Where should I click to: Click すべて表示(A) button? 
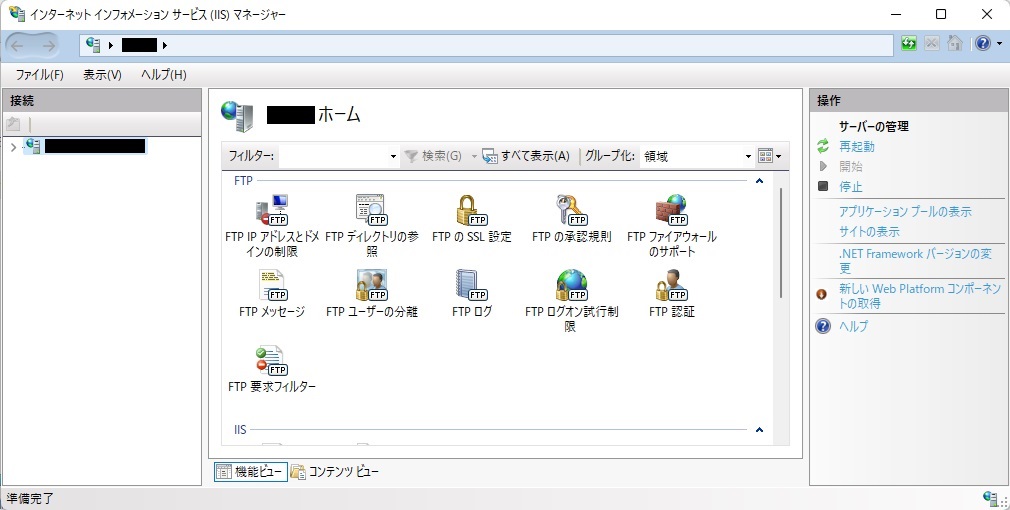(526, 156)
